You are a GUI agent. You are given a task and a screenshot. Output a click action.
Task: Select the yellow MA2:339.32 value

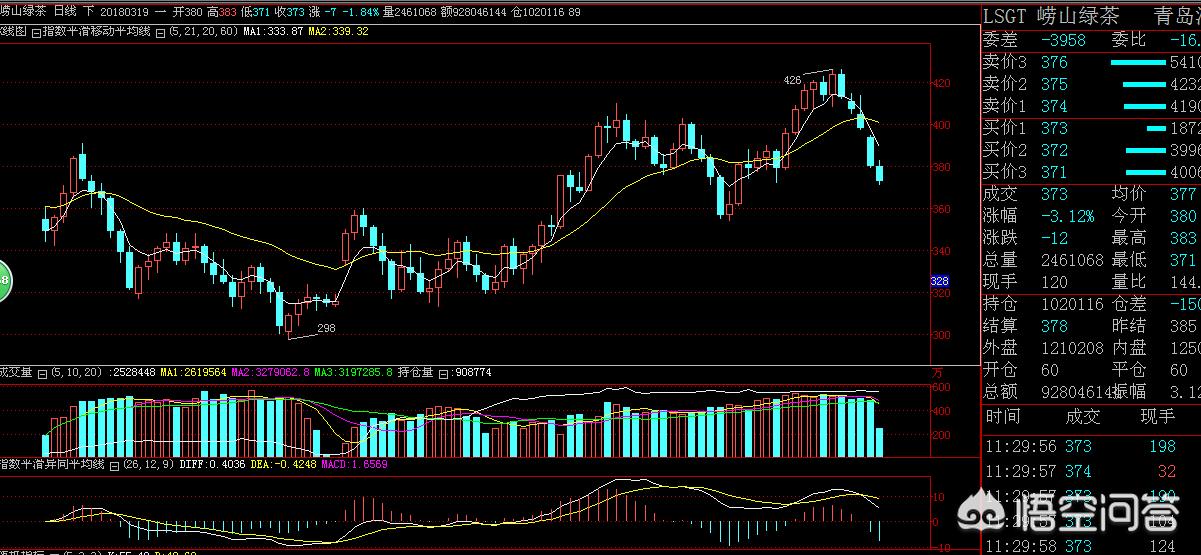tap(338, 31)
